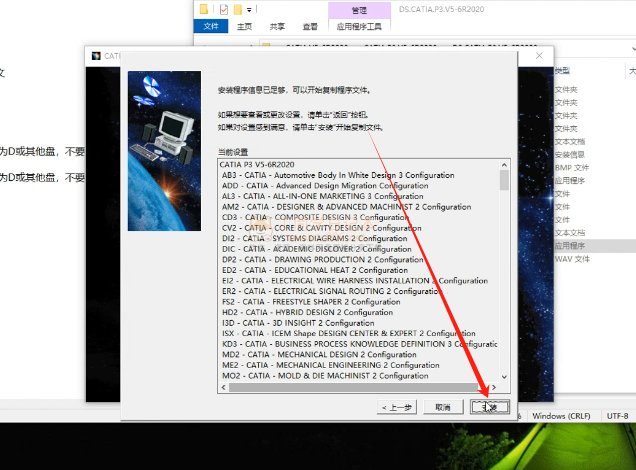Select the 'ADD - CATIA - Advanced Design Migration' row
Screen dimensions: 636x470
click(x=325, y=186)
